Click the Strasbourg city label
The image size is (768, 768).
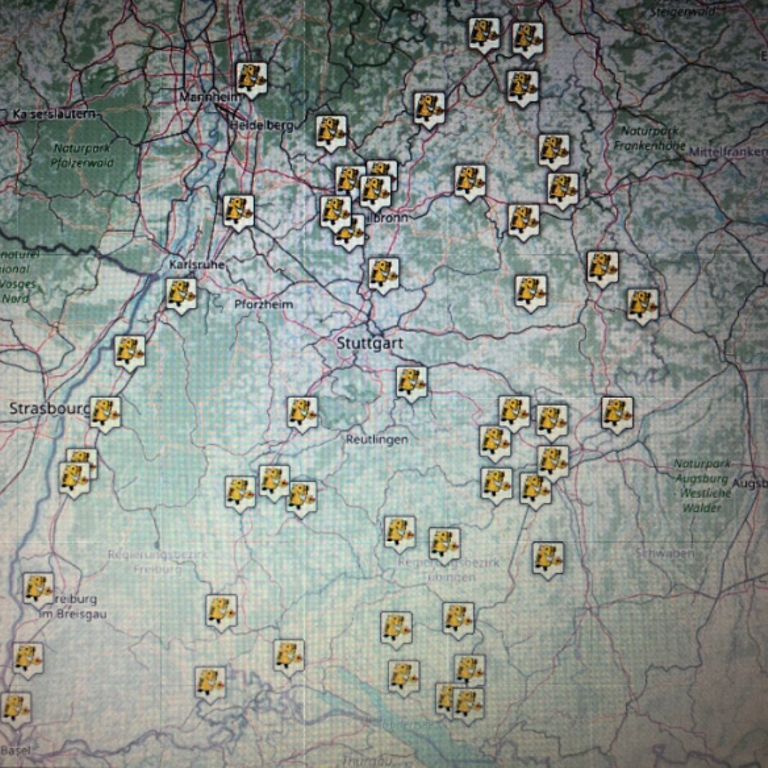(x=49, y=408)
